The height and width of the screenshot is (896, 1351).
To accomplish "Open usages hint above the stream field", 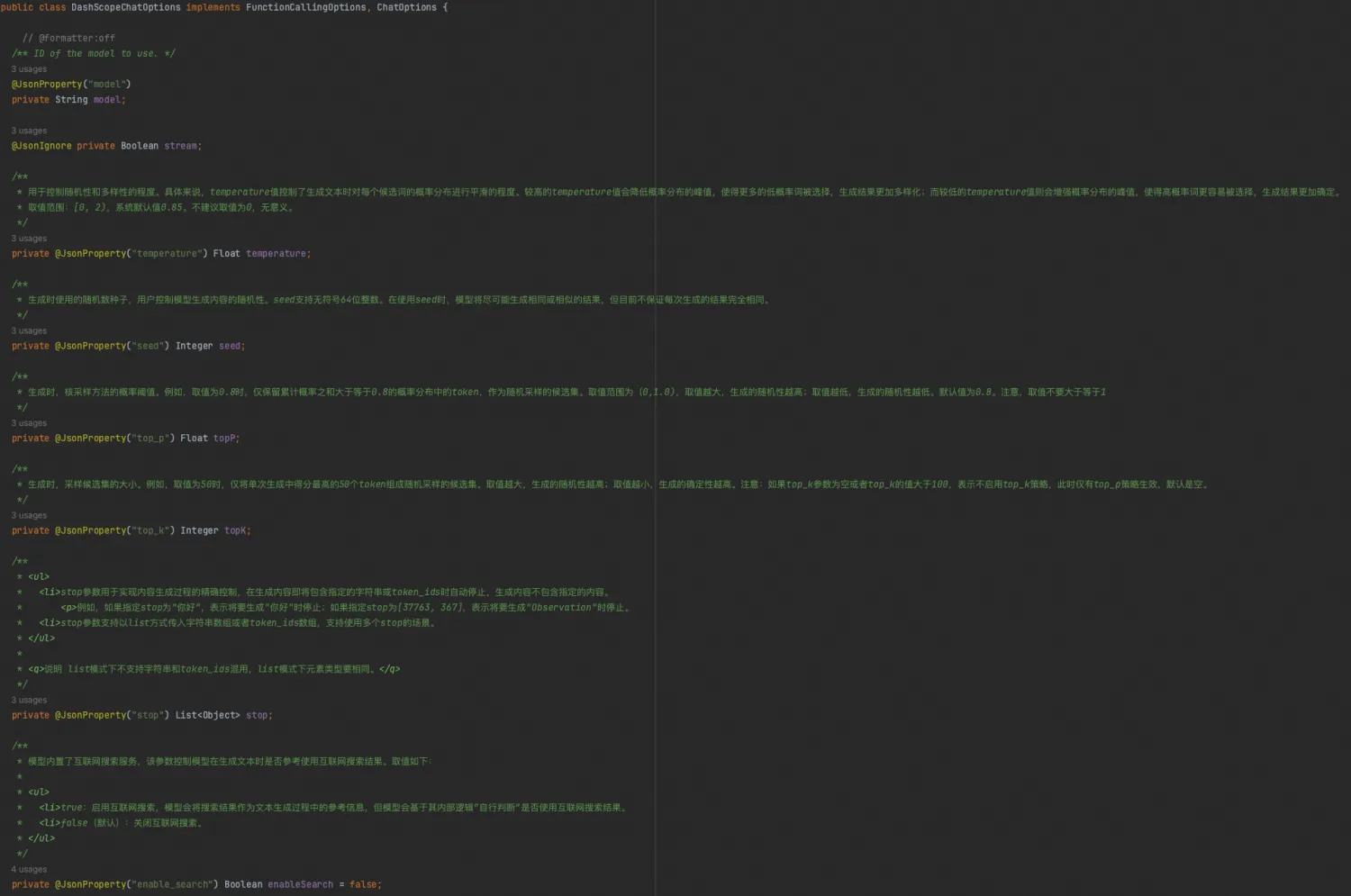I will point(29,131).
